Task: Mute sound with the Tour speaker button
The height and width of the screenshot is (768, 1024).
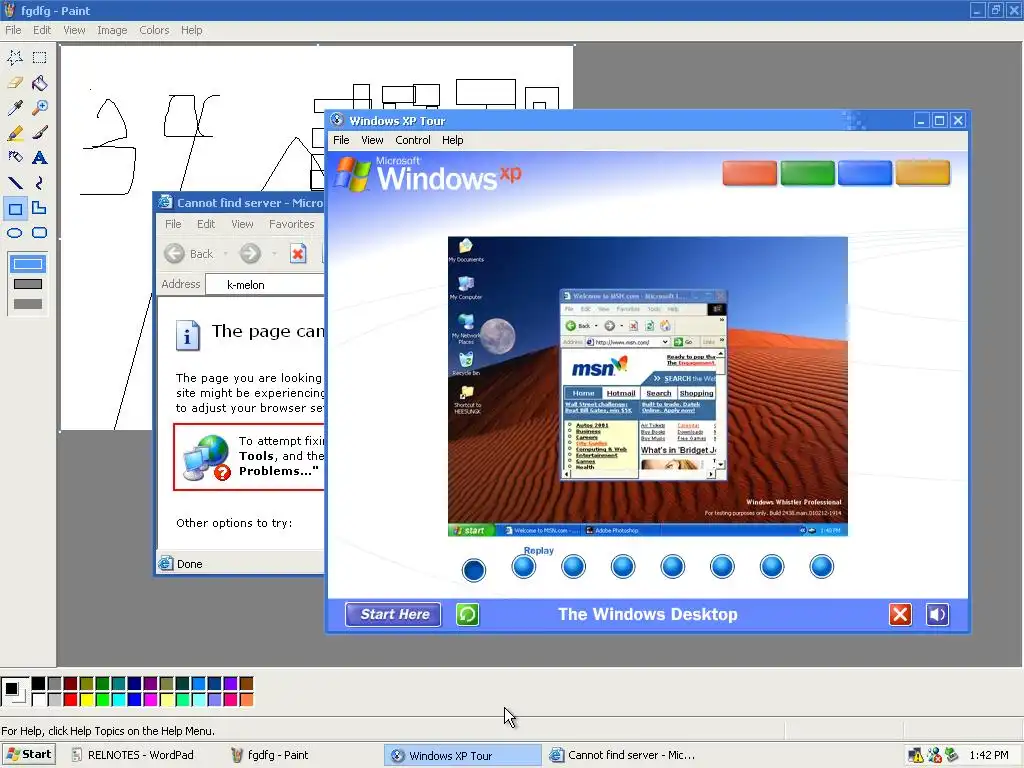Action: (x=937, y=615)
